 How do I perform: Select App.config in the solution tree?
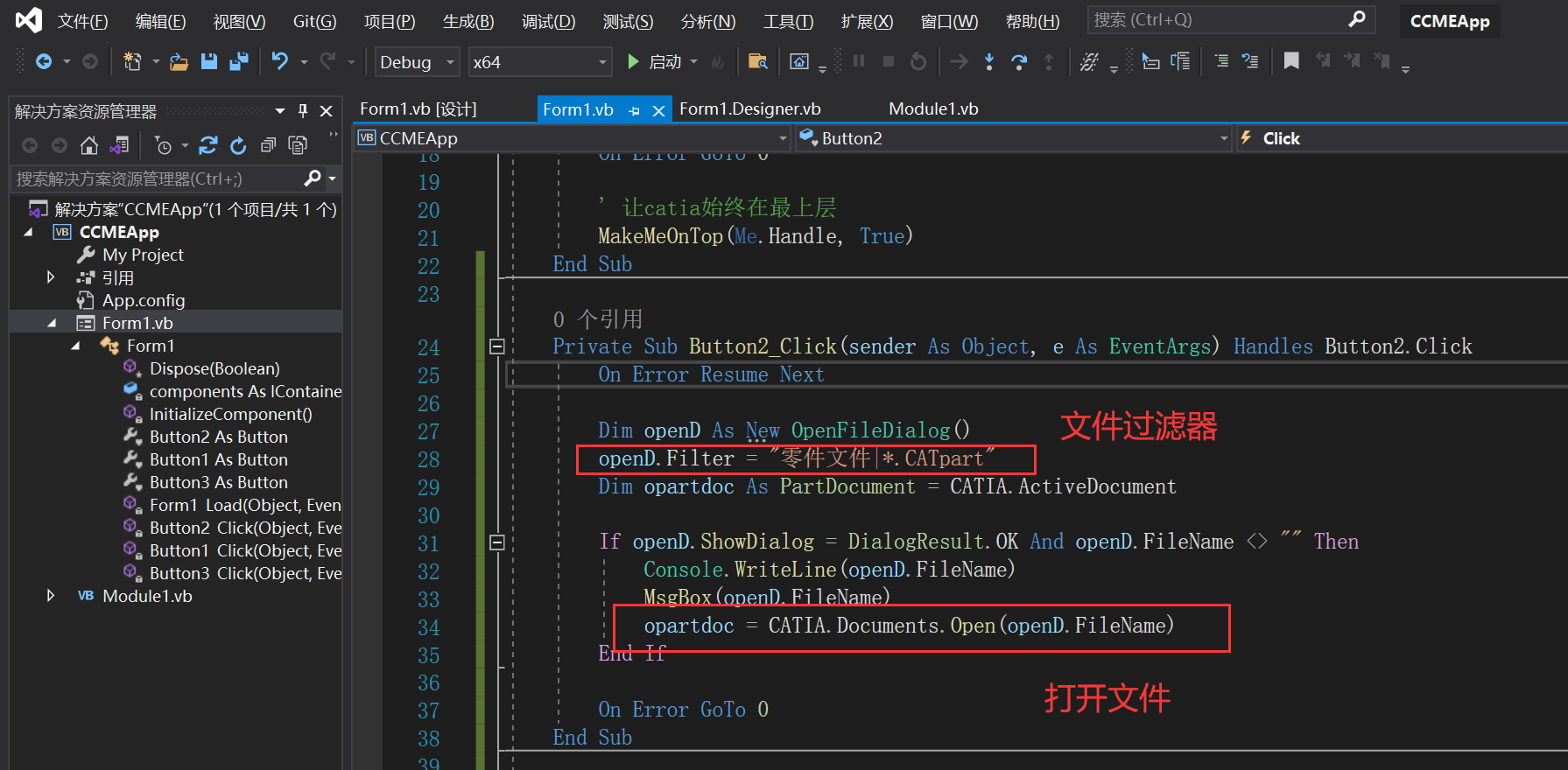point(144,300)
